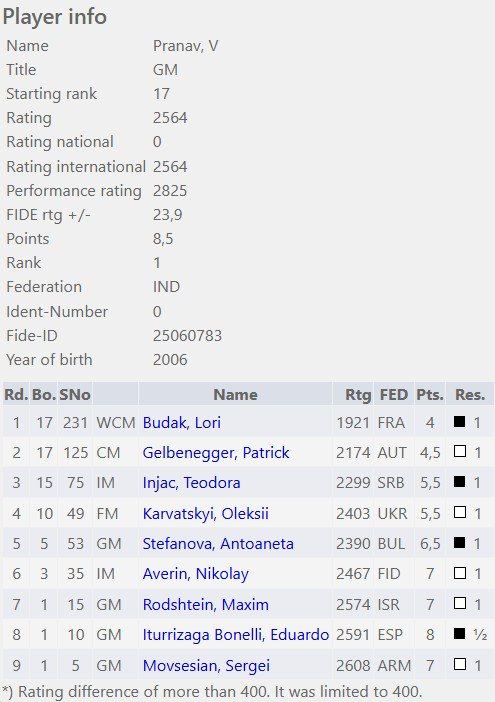Open Budak, Lori player link
Screen dimensions: 495x702
pyautogui.click(x=182, y=423)
